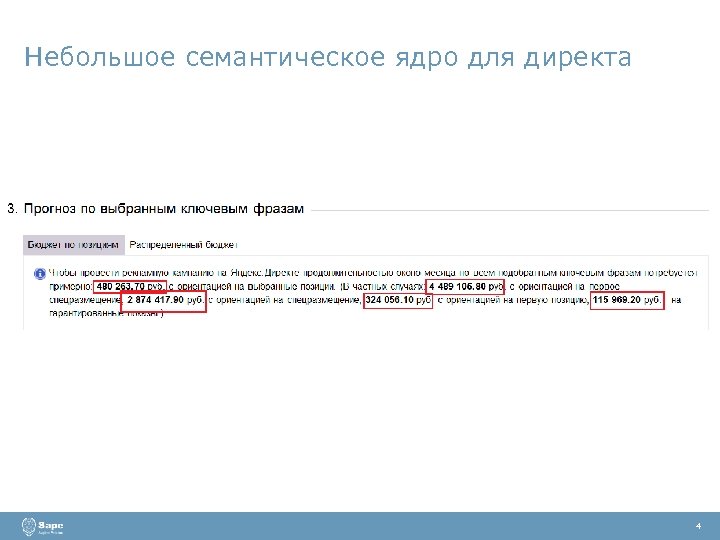Viewport: 720px width, 540px height.
Task: Click the Sape logo in the footer
Action: tap(42, 526)
